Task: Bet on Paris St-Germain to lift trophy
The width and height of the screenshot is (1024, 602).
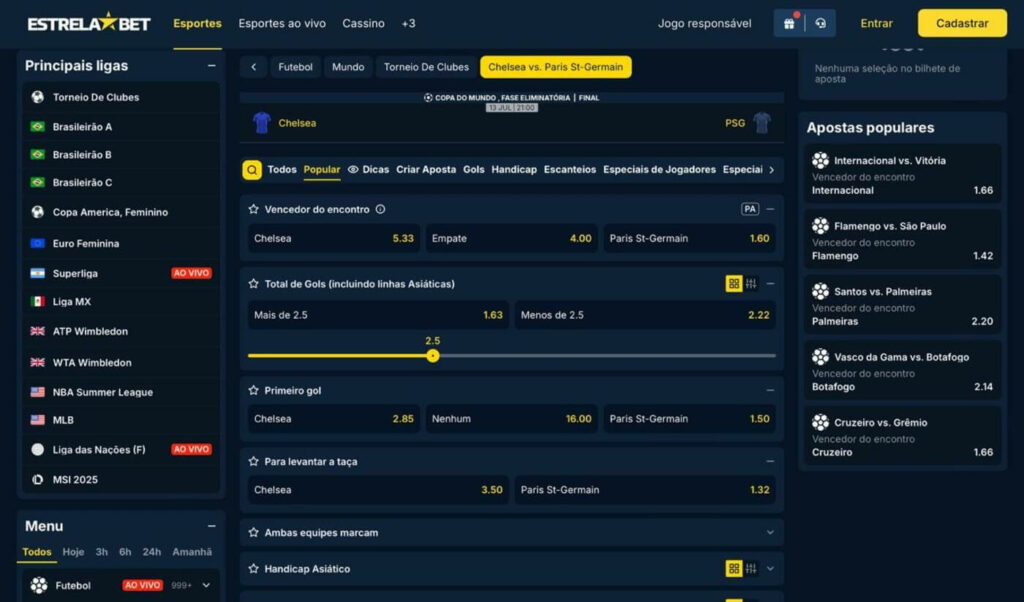Action: [x=645, y=490]
